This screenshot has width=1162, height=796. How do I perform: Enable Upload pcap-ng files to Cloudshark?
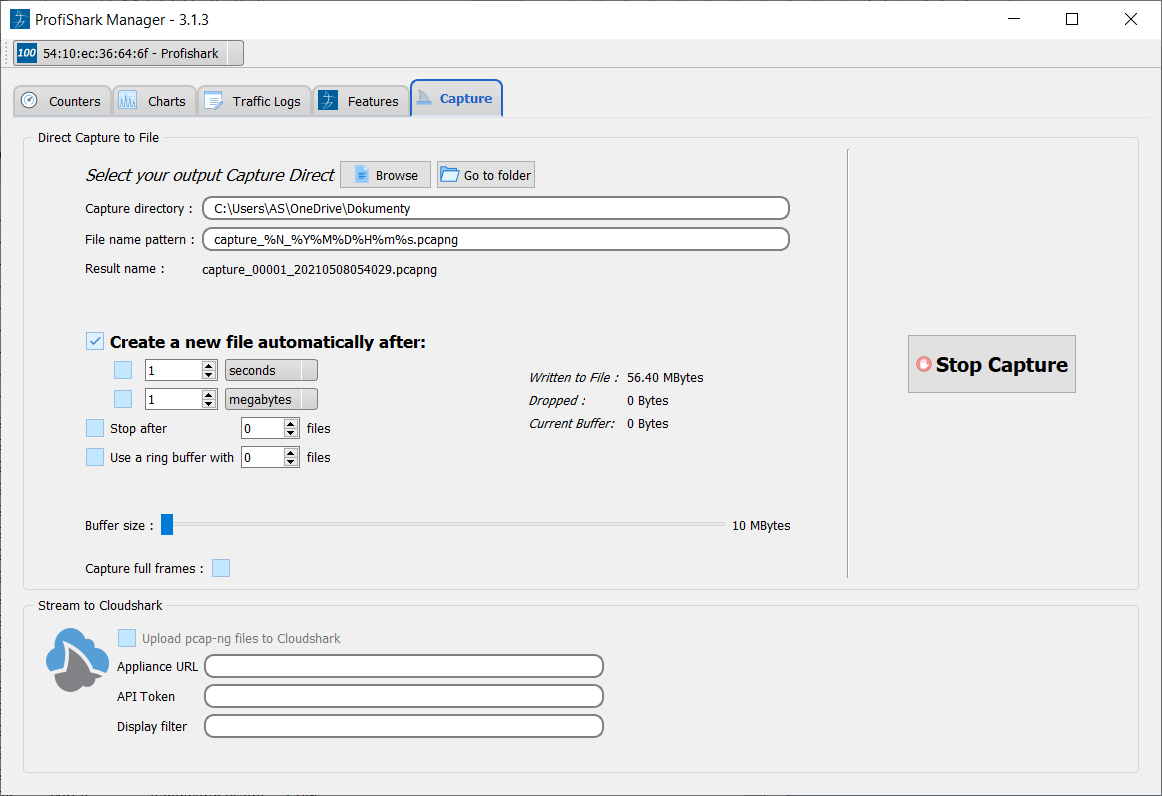127,638
